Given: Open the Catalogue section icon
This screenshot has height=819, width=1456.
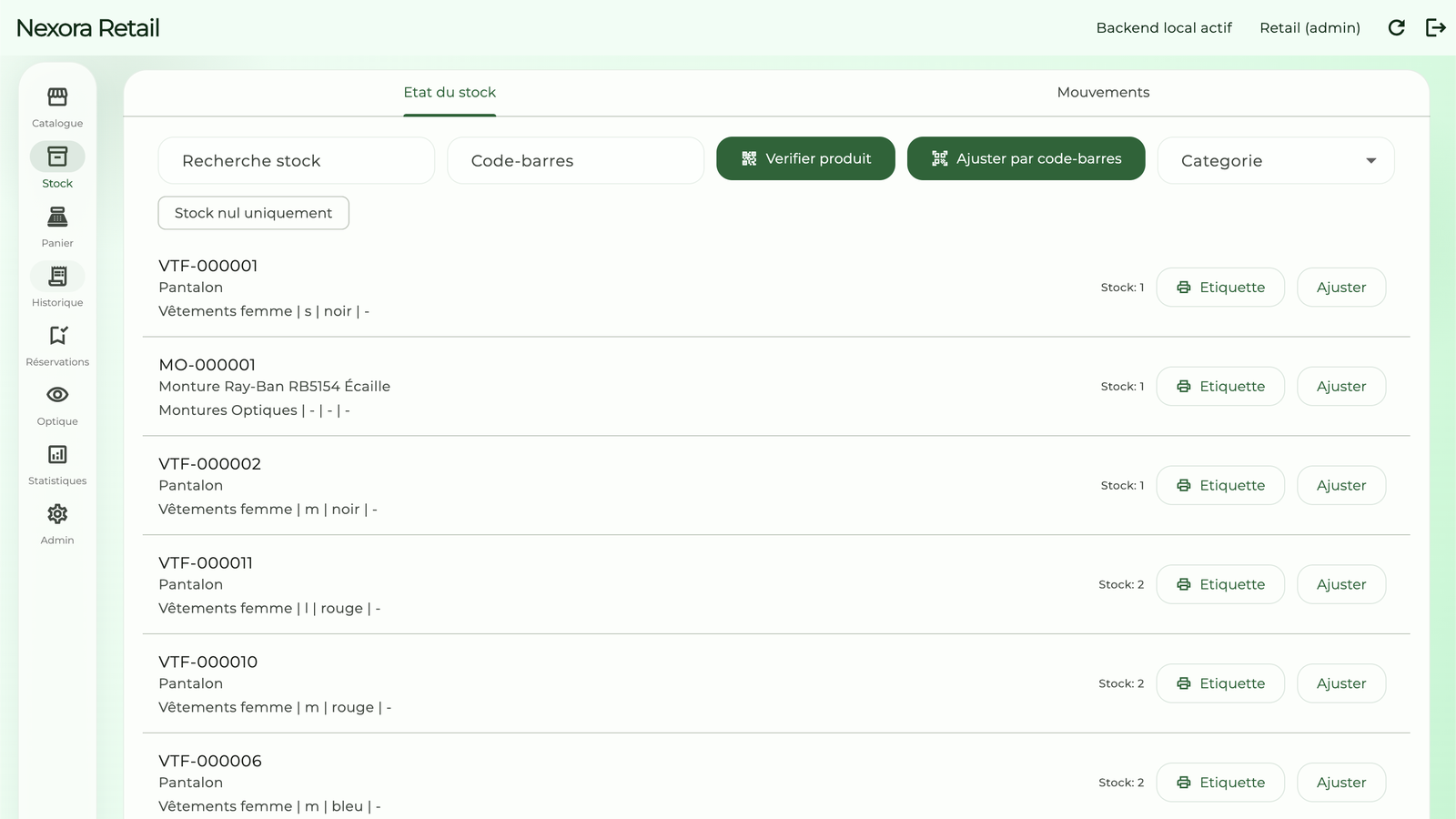Looking at the screenshot, I should 57,96.
